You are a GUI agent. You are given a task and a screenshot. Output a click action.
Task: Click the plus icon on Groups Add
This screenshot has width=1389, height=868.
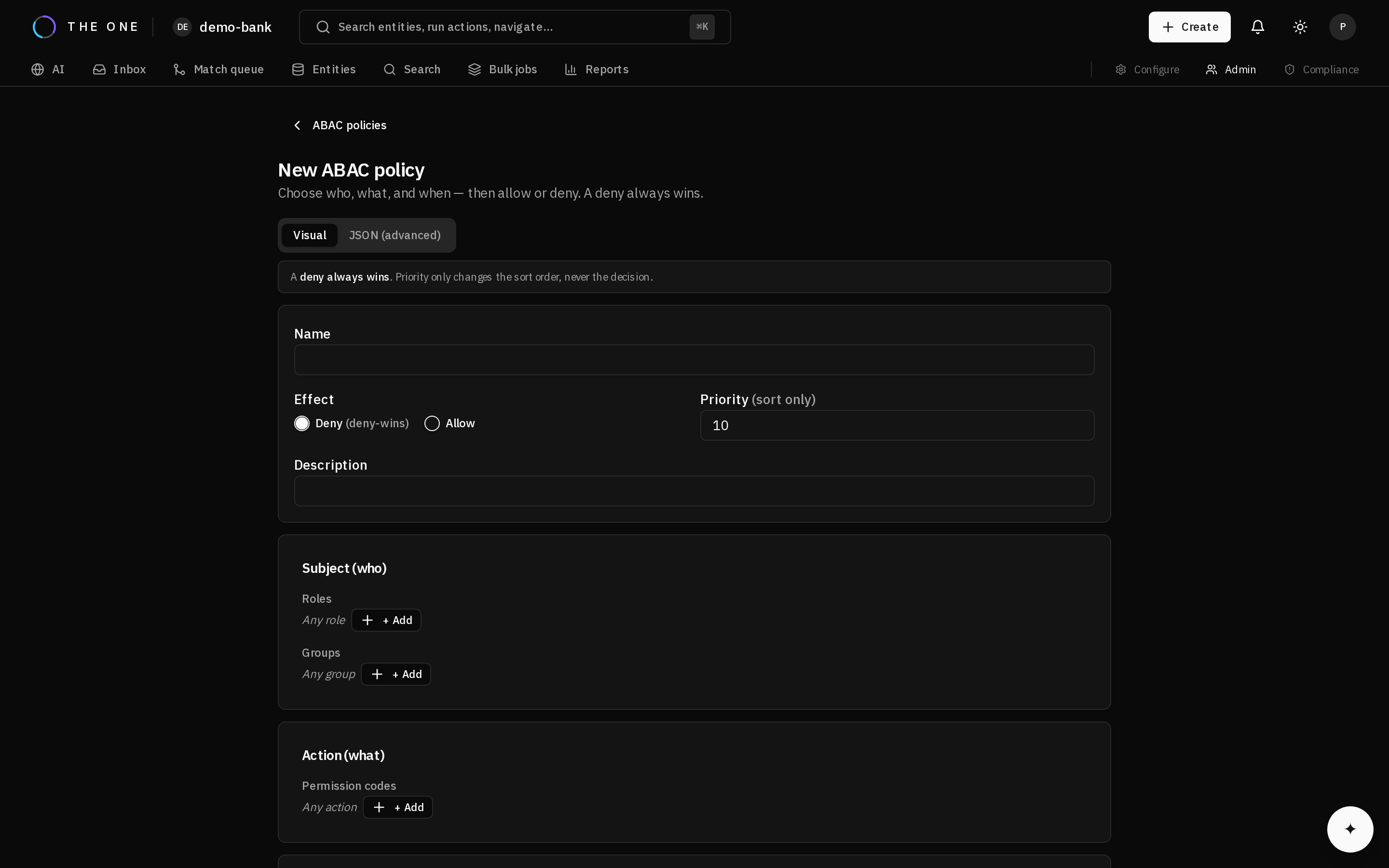[377, 674]
